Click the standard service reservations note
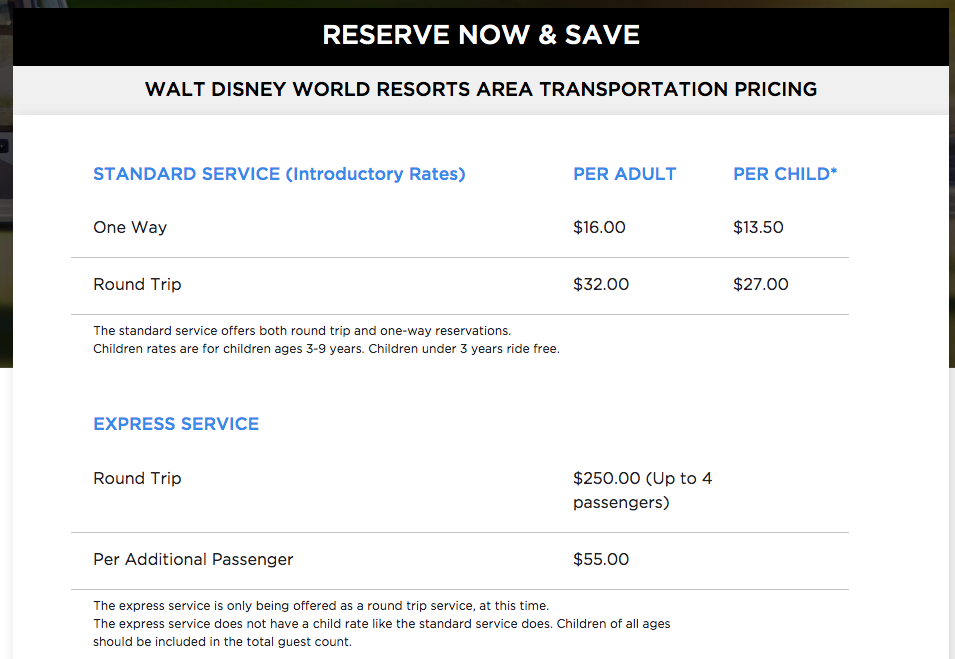The width and height of the screenshot is (955, 659). (x=302, y=330)
